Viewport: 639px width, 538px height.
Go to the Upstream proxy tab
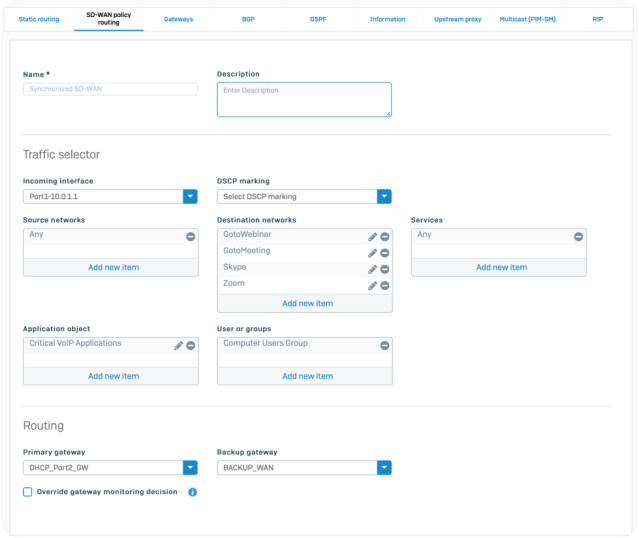(457, 19)
